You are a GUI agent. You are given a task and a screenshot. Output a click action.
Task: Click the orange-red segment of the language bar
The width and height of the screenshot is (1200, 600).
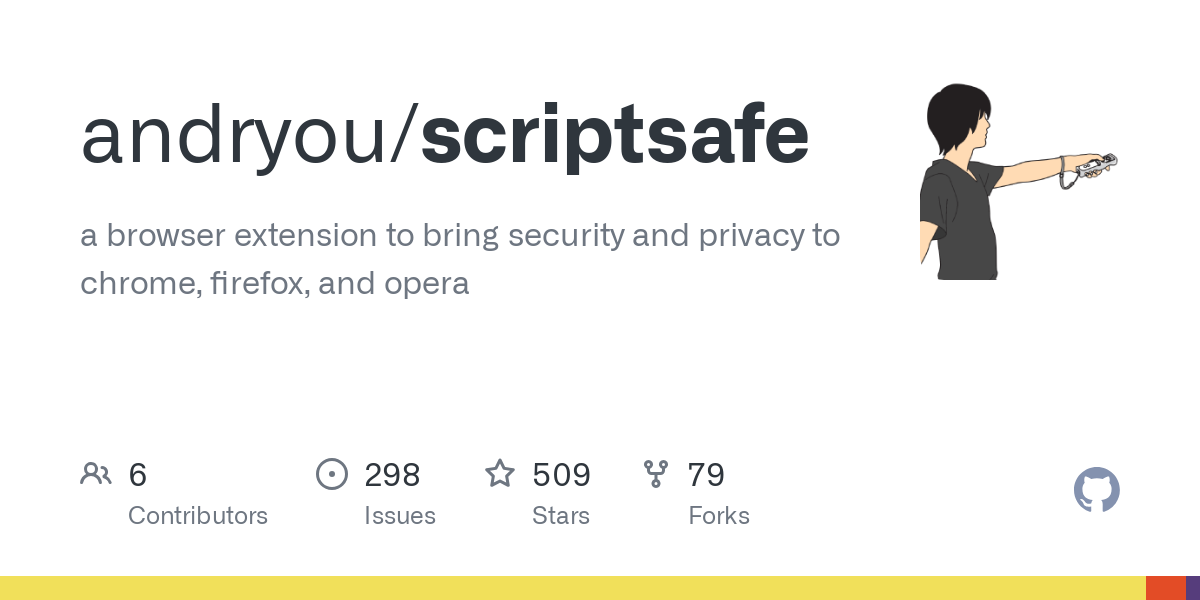pyautogui.click(x=1165, y=588)
